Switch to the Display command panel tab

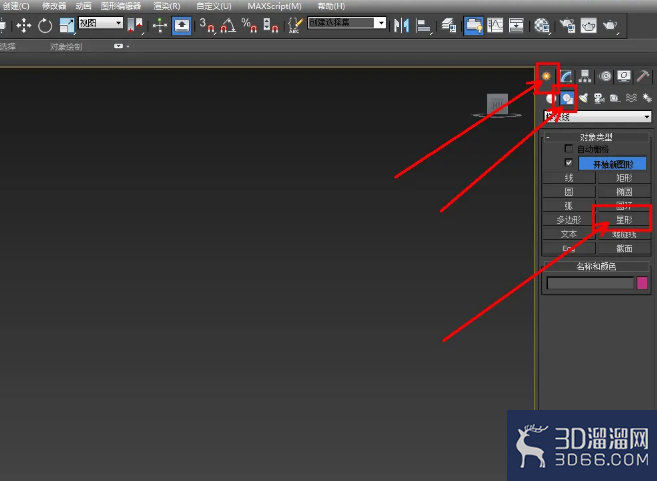pyautogui.click(x=624, y=76)
